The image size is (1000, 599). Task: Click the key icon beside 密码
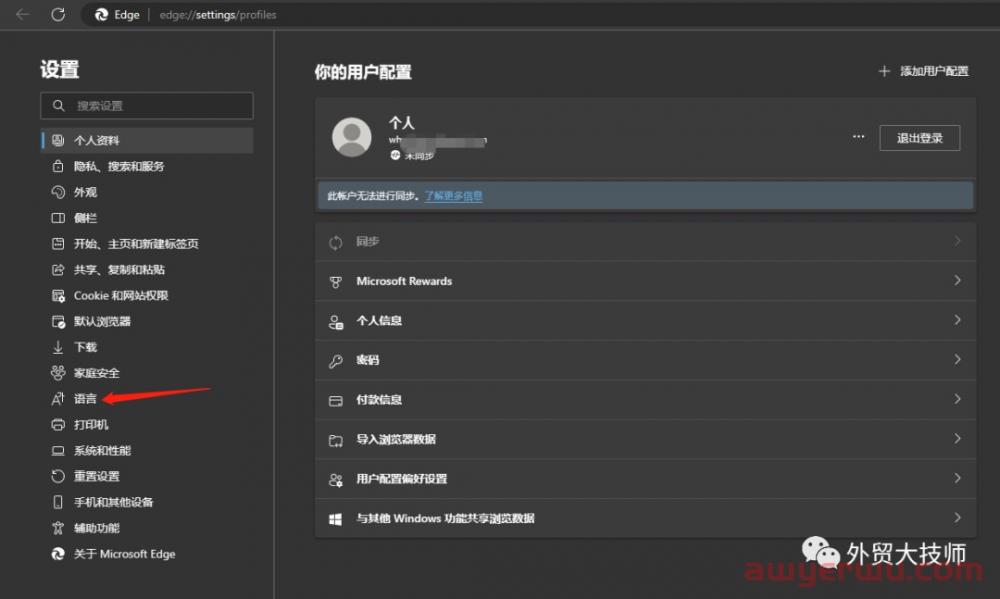point(335,361)
